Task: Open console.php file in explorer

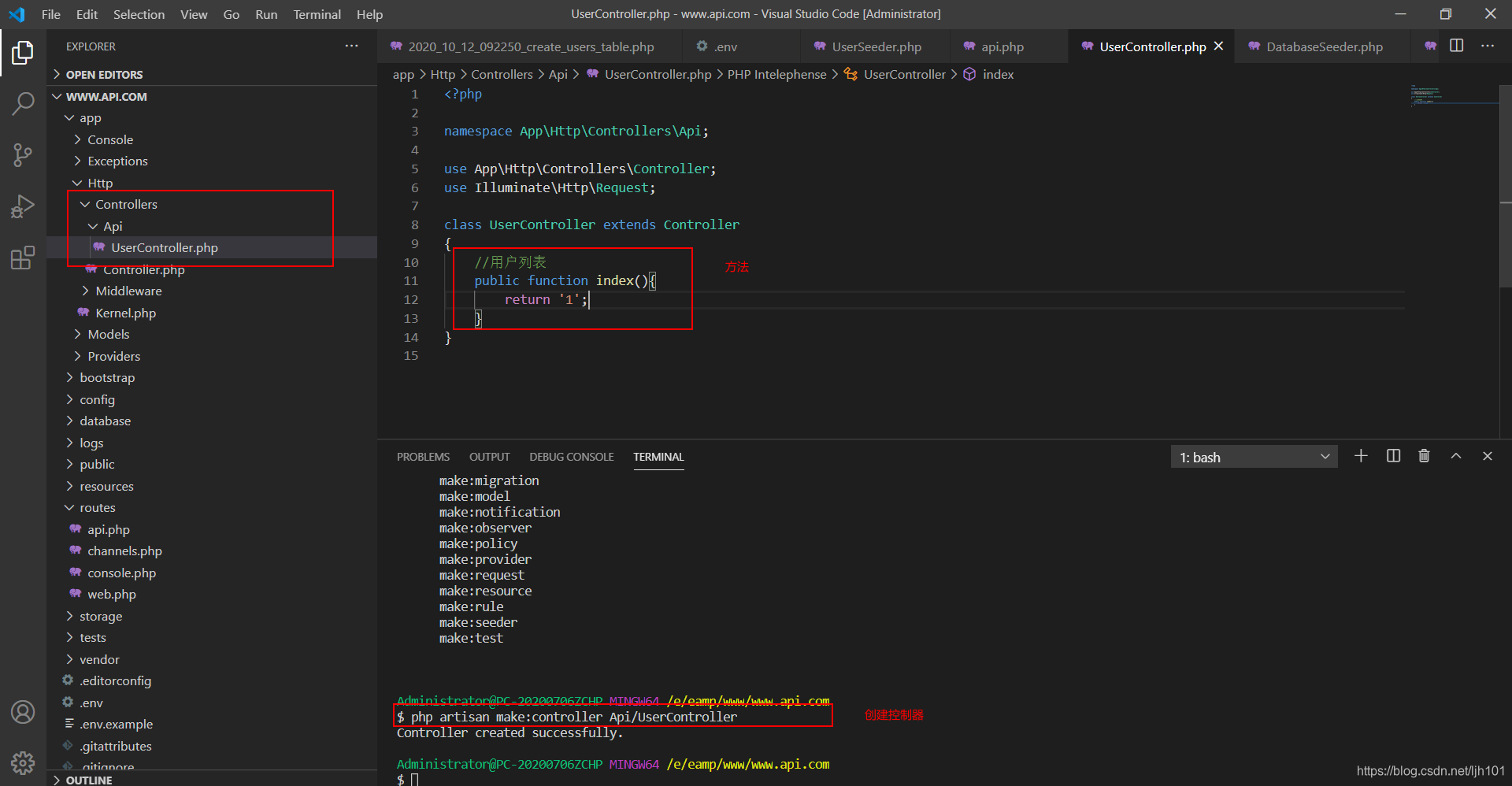Action: pyautogui.click(x=212, y=573)
